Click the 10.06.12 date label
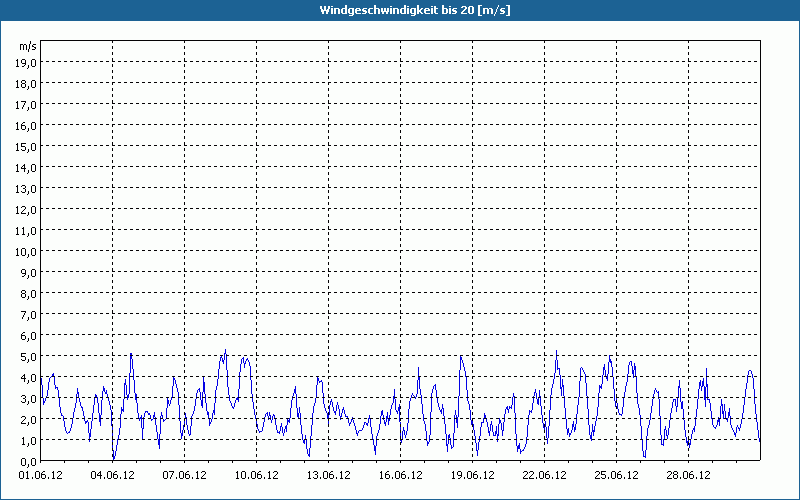Viewport: 800px width, 500px height. tap(257, 475)
